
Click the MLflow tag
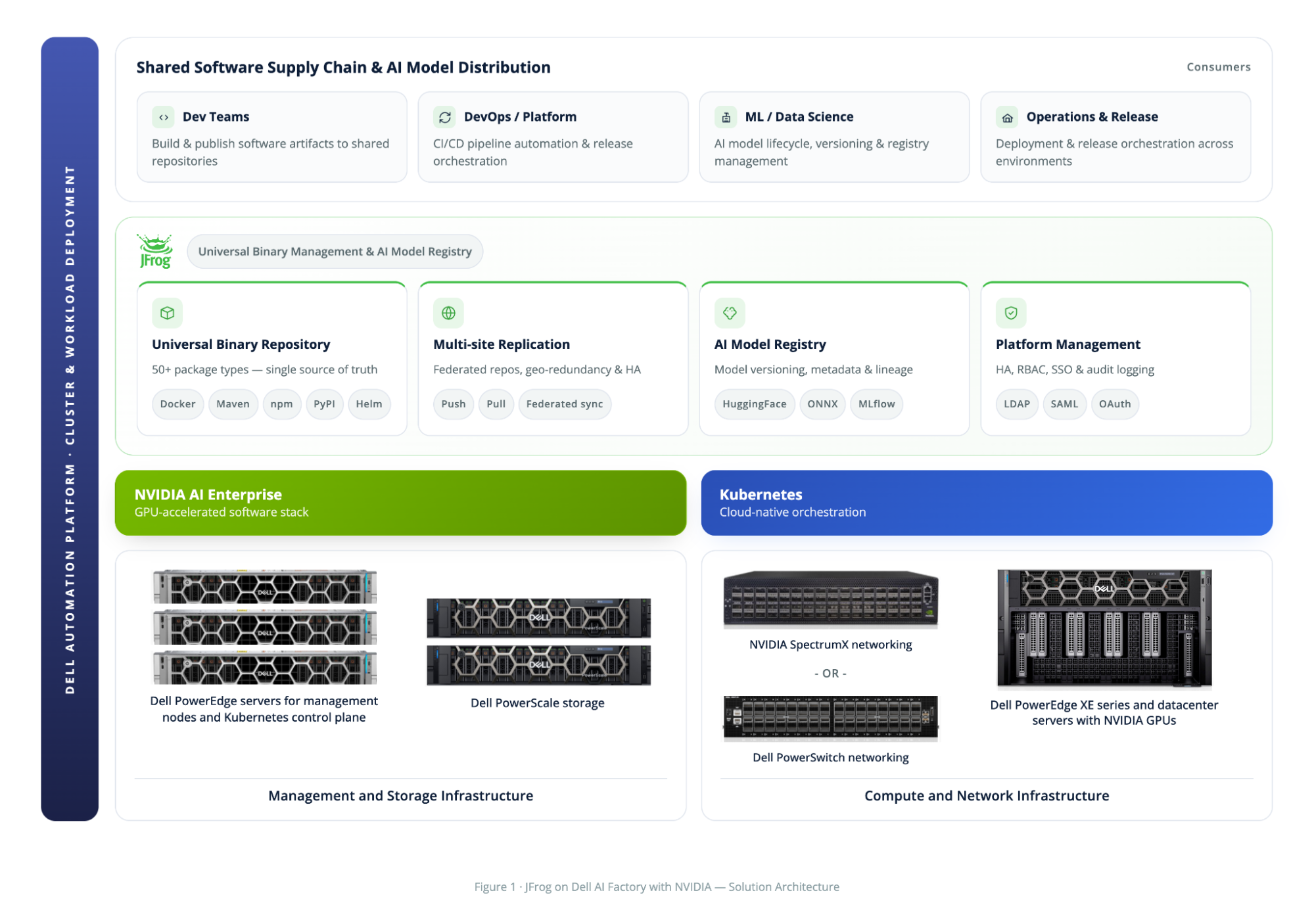pos(877,404)
